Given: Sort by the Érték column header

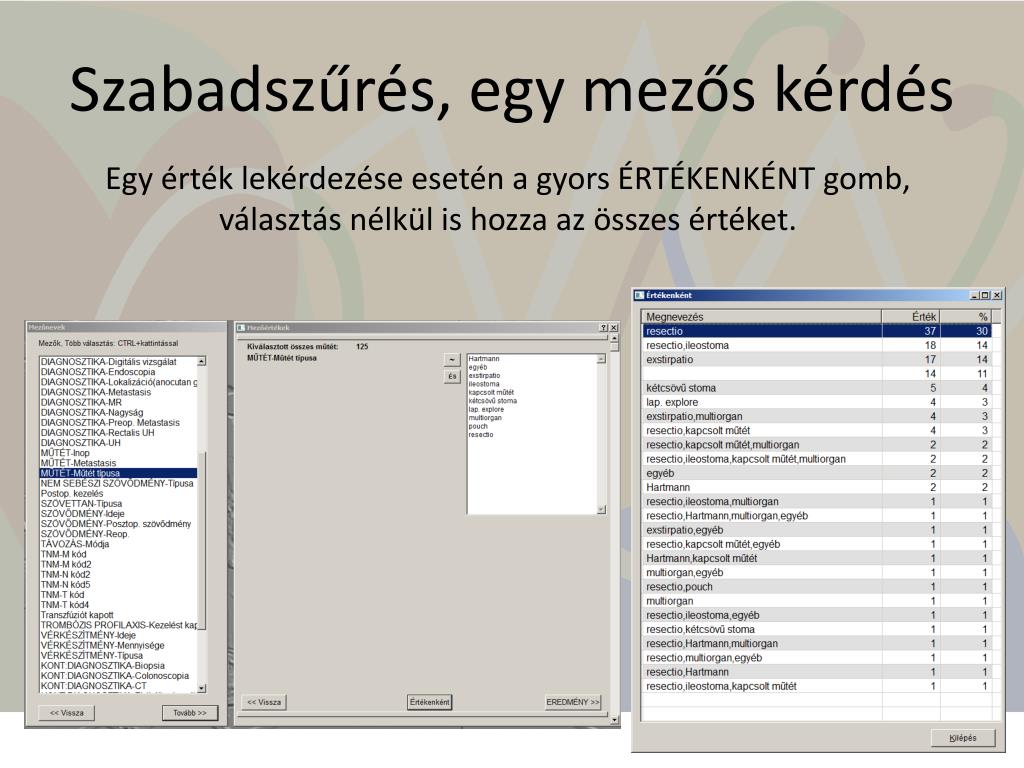Looking at the screenshot, I should point(911,317).
